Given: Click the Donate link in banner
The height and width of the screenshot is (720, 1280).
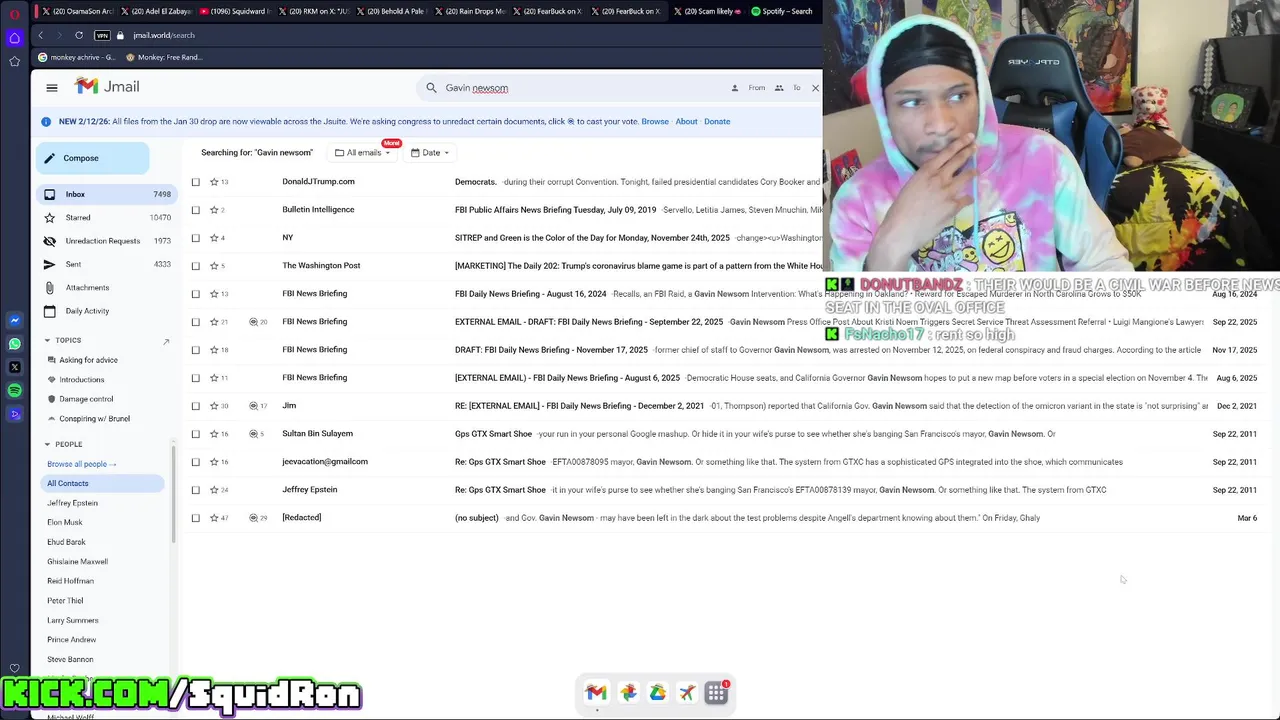Looking at the screenshot, I should point(717,121).
